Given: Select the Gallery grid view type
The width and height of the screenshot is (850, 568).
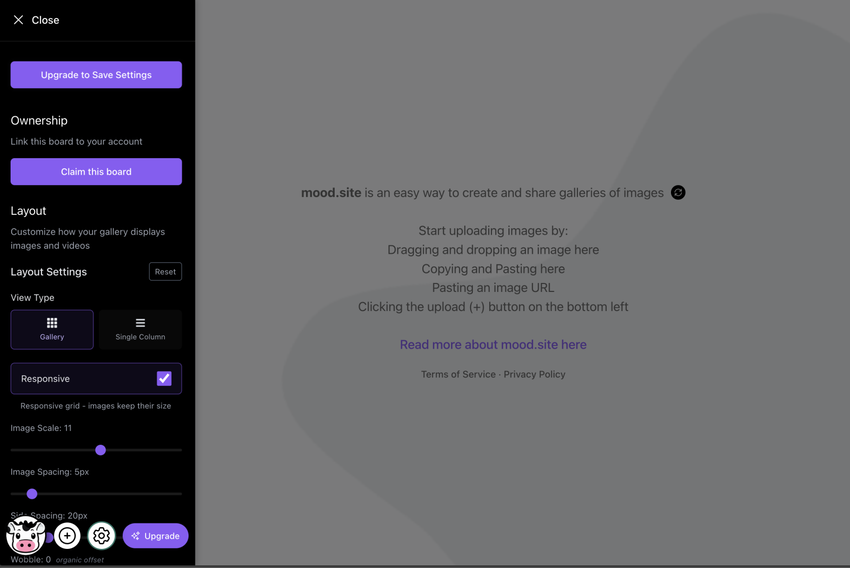Looking at the screenshot, I should (x=52, y=329).
